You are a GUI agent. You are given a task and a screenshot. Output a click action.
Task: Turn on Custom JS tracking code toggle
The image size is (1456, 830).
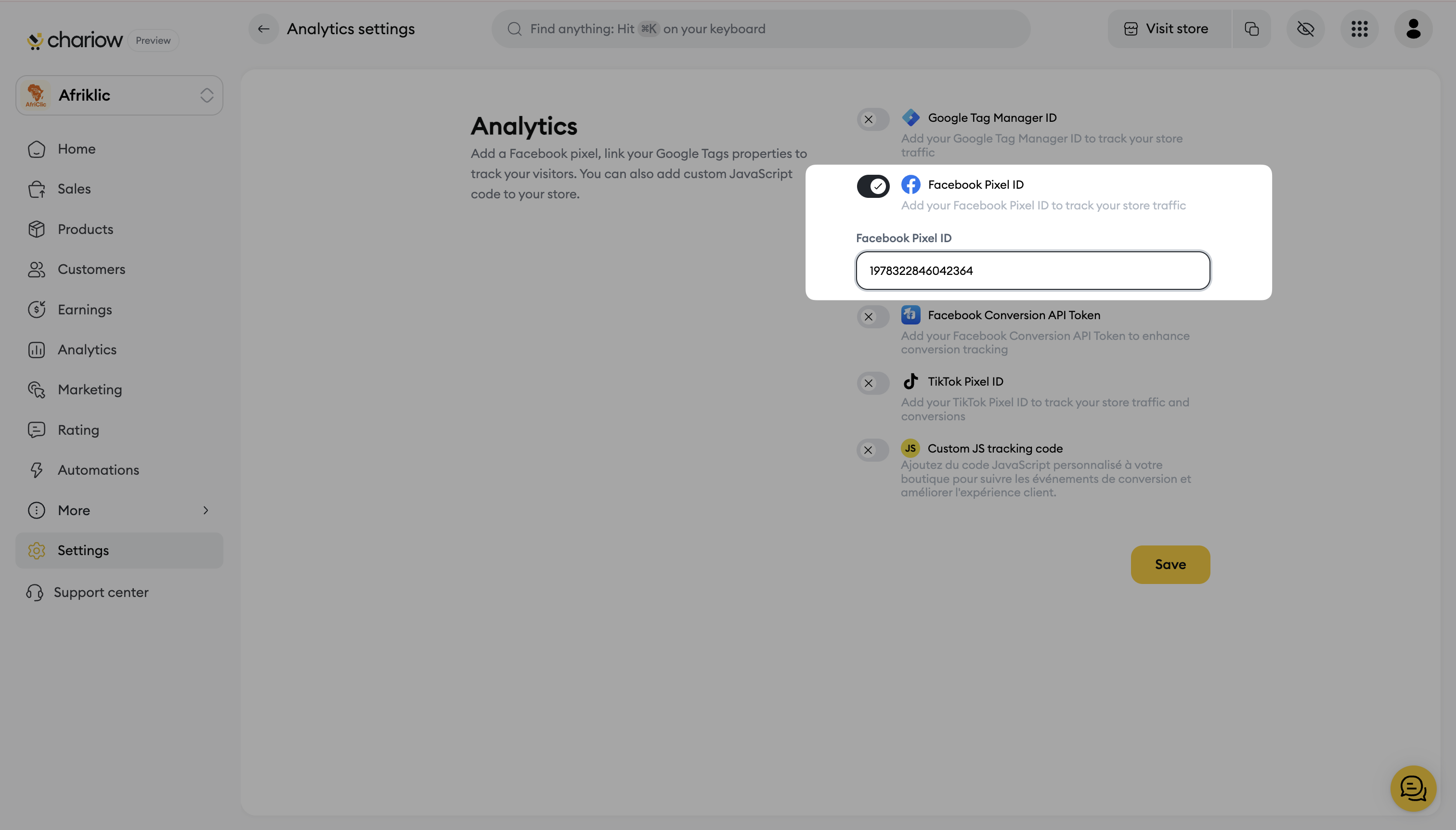point(873,450)
